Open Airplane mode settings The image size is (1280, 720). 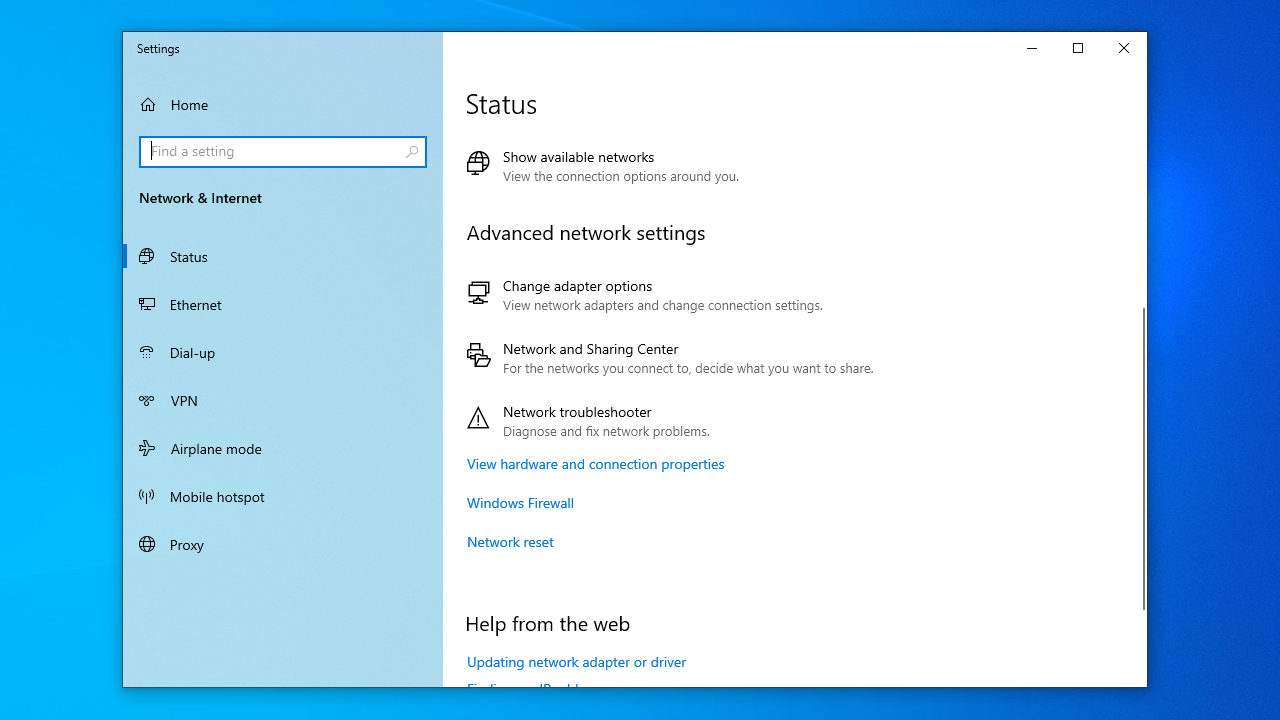tap(283, 449)
